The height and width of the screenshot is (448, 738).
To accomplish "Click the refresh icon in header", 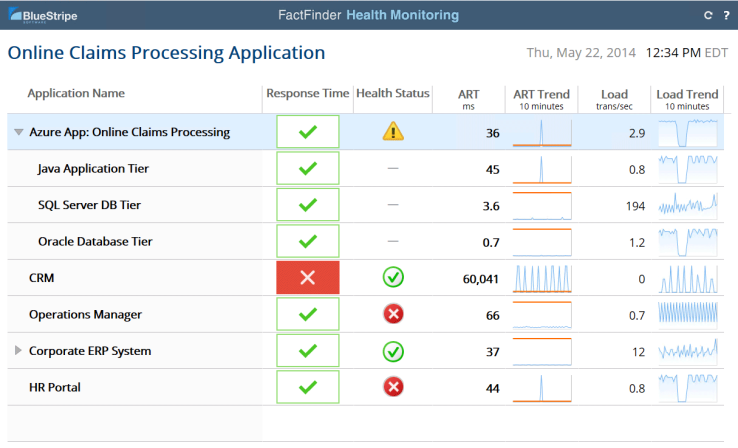I will click(x=708, y=15).
